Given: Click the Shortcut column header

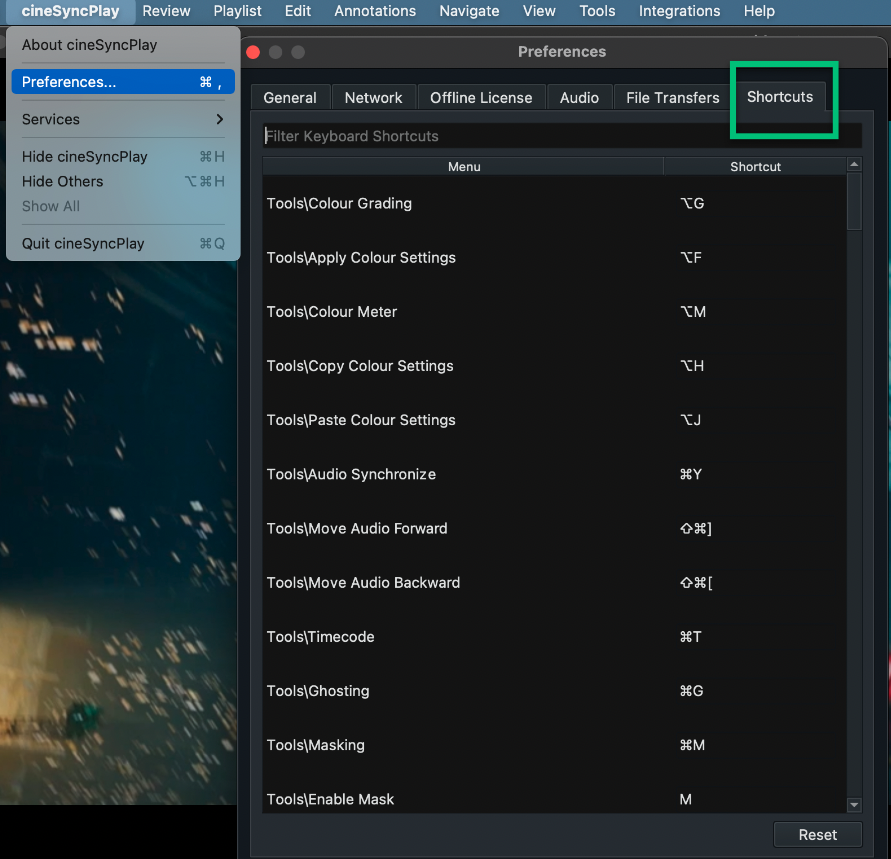Looking at the screenshot, I should 755,166.
